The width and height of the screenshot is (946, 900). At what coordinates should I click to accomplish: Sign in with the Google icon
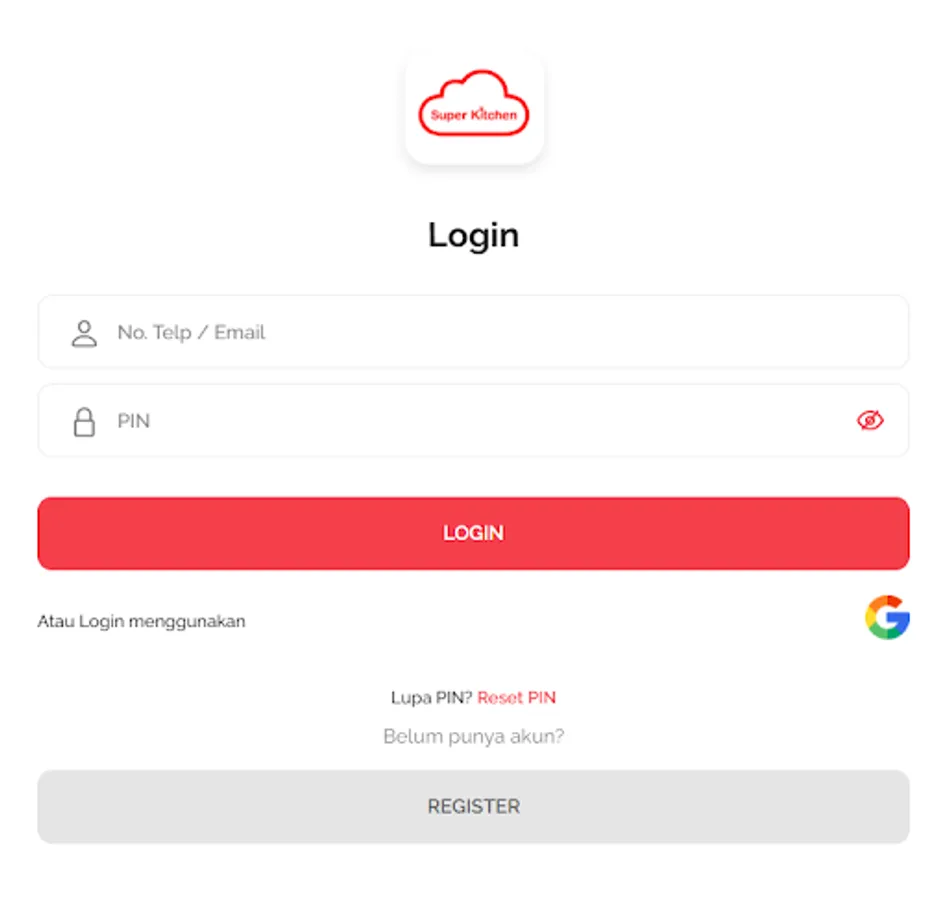click(x=887, y=617)
